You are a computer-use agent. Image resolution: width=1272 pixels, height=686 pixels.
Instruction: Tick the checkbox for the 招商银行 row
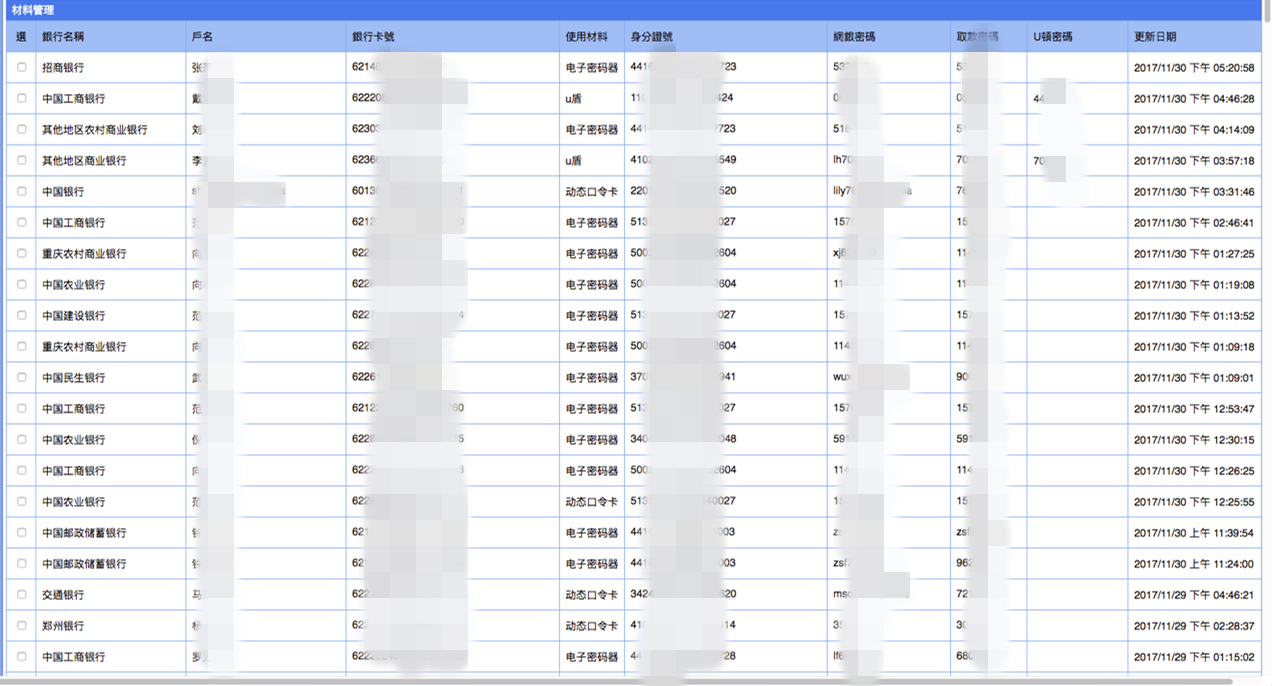click(22, 68)
